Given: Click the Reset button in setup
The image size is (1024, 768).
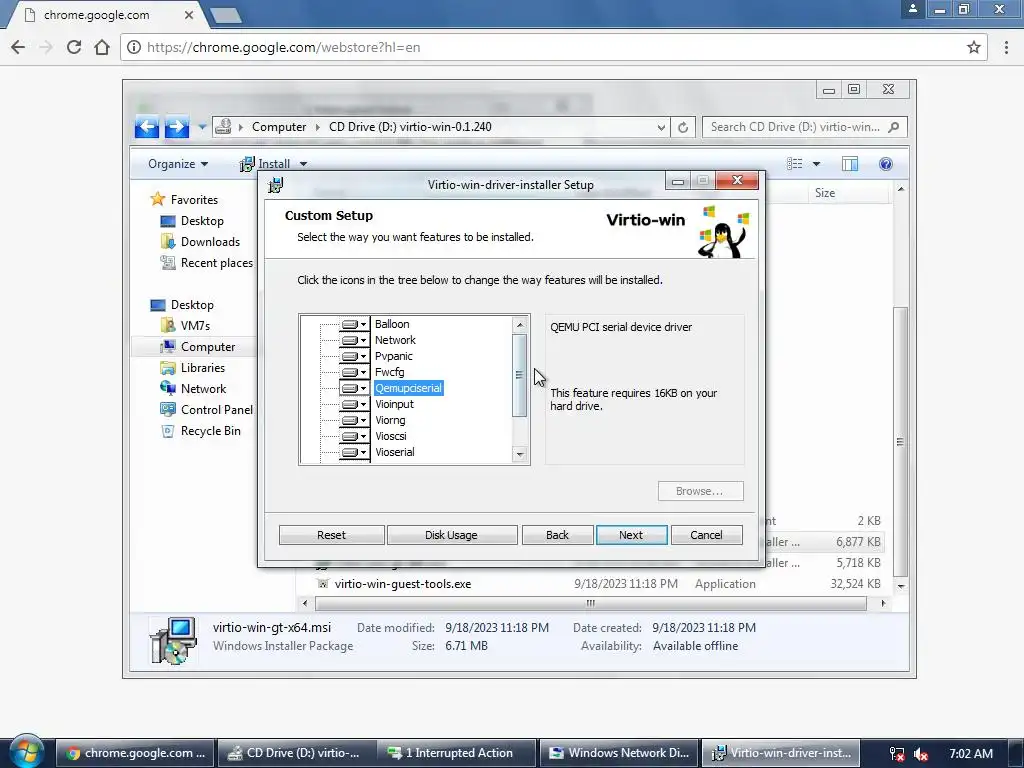Looking at the screenshot, I should pos(331,535).
